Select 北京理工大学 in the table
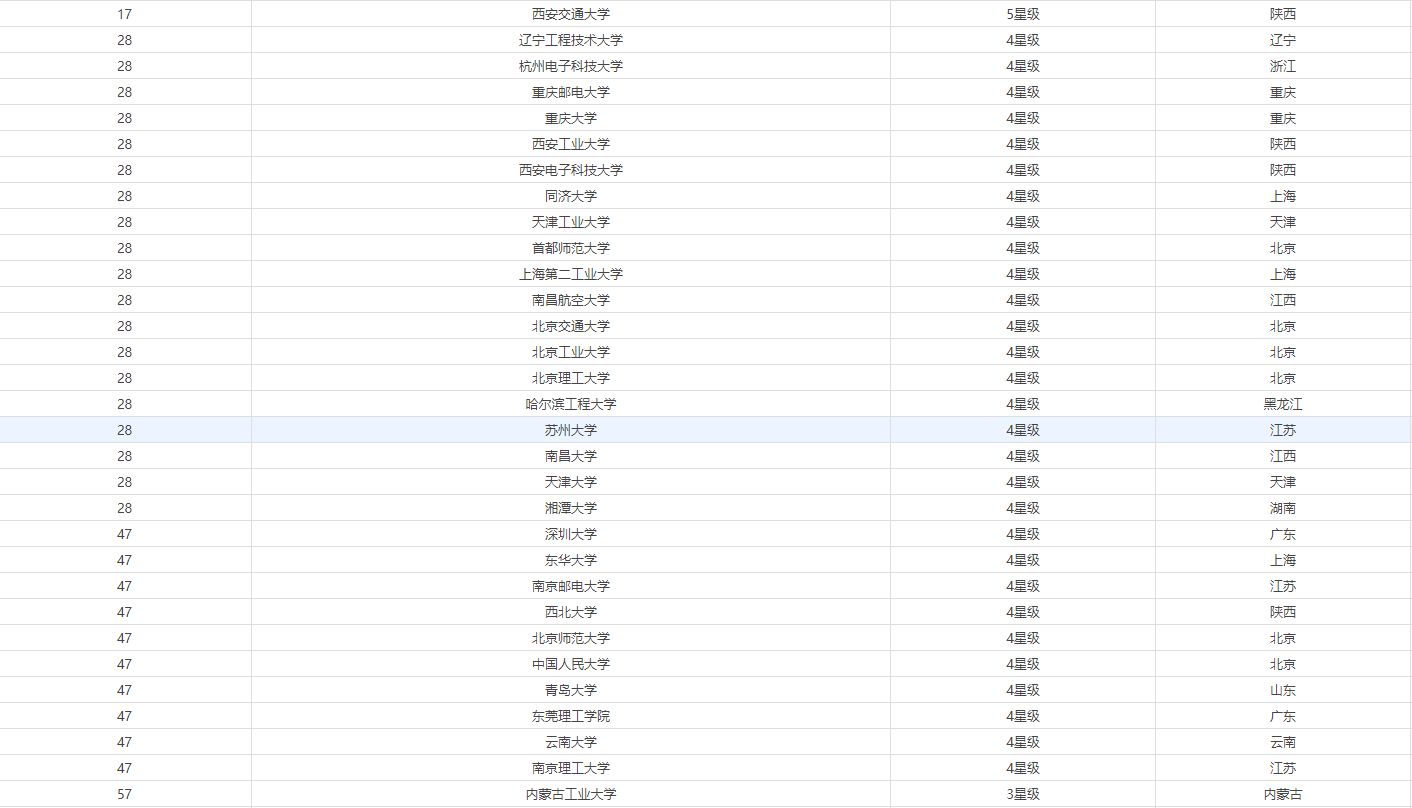The image size is (1412, 808). 570,378
